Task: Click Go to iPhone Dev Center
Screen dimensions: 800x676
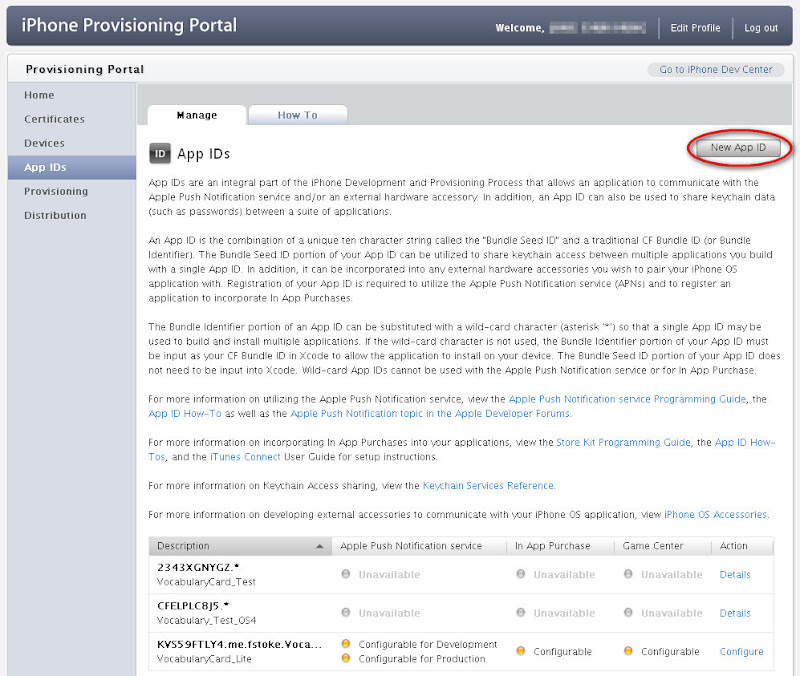Action: pos(715,69)
